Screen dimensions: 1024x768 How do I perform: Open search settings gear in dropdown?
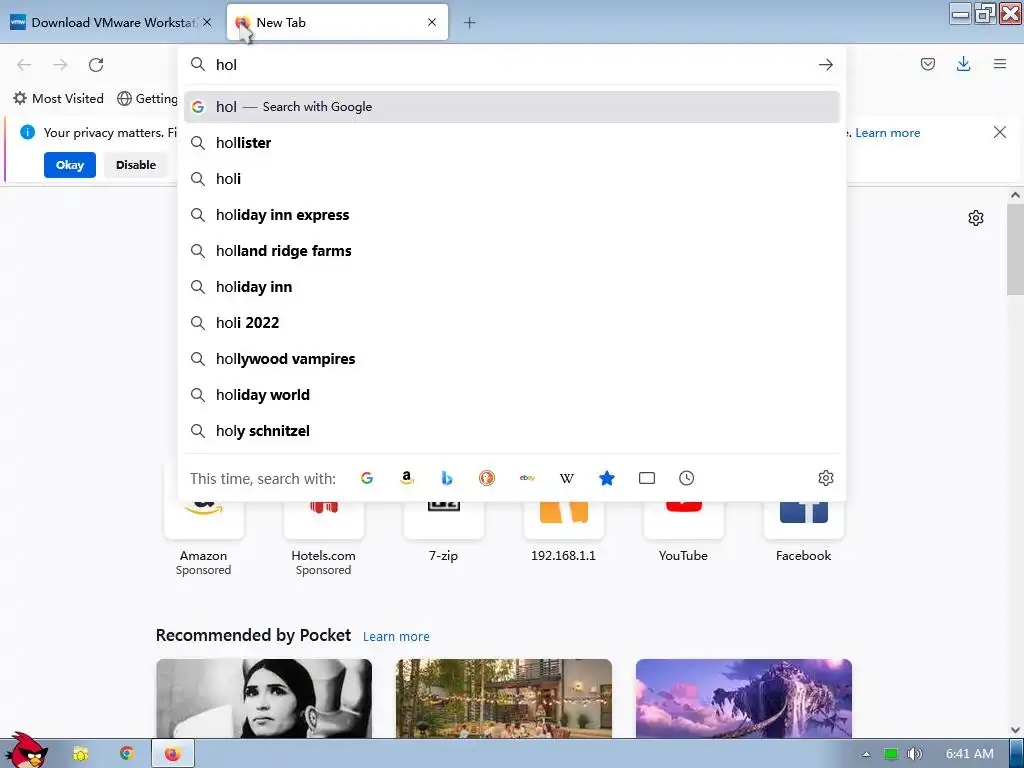(825, 478)
